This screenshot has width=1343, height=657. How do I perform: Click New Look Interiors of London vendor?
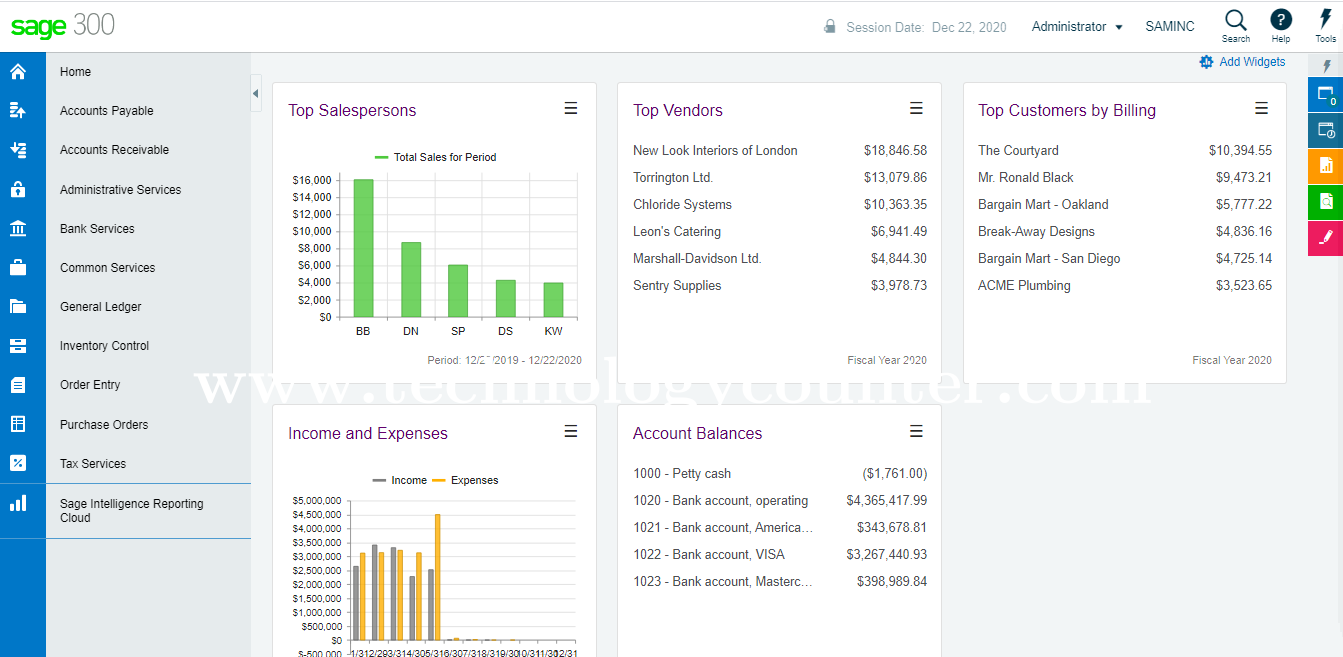coord(715,151)
